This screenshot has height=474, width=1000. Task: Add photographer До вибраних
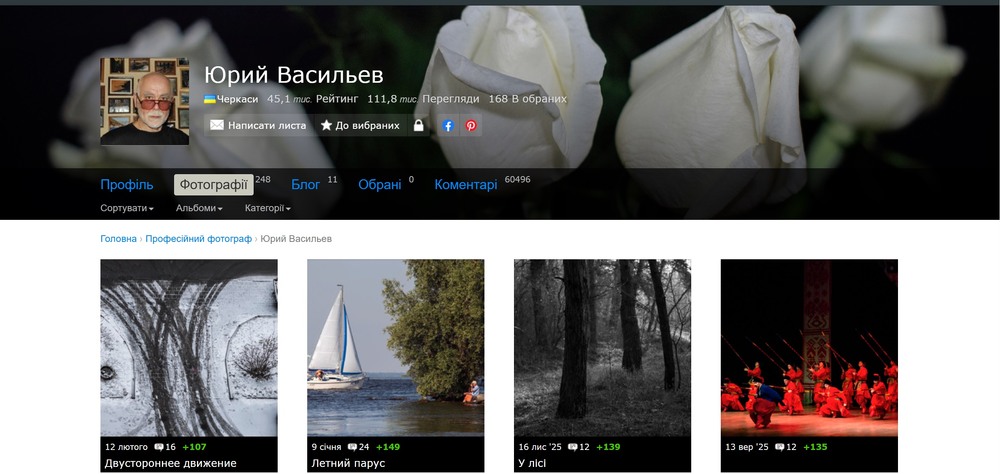coord(360,126)
